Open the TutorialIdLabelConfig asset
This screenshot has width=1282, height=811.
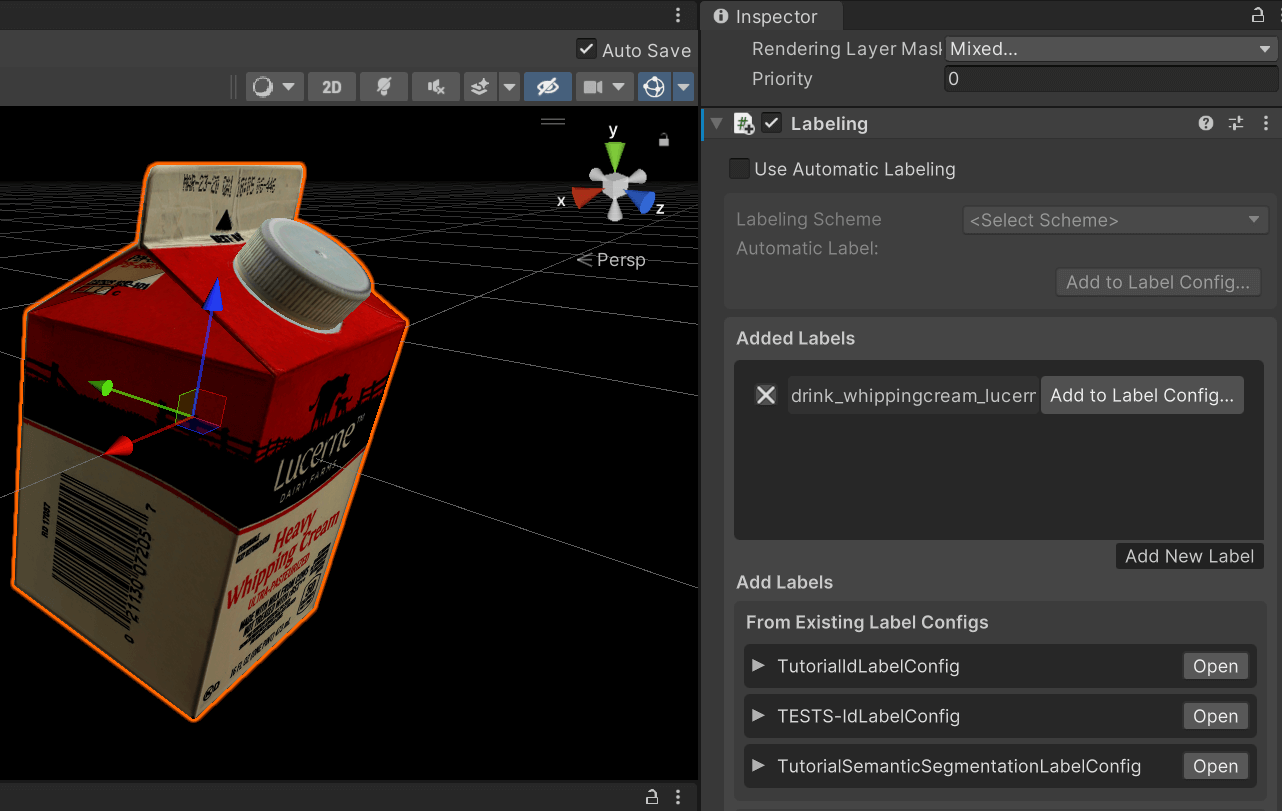pos(1216,667)
